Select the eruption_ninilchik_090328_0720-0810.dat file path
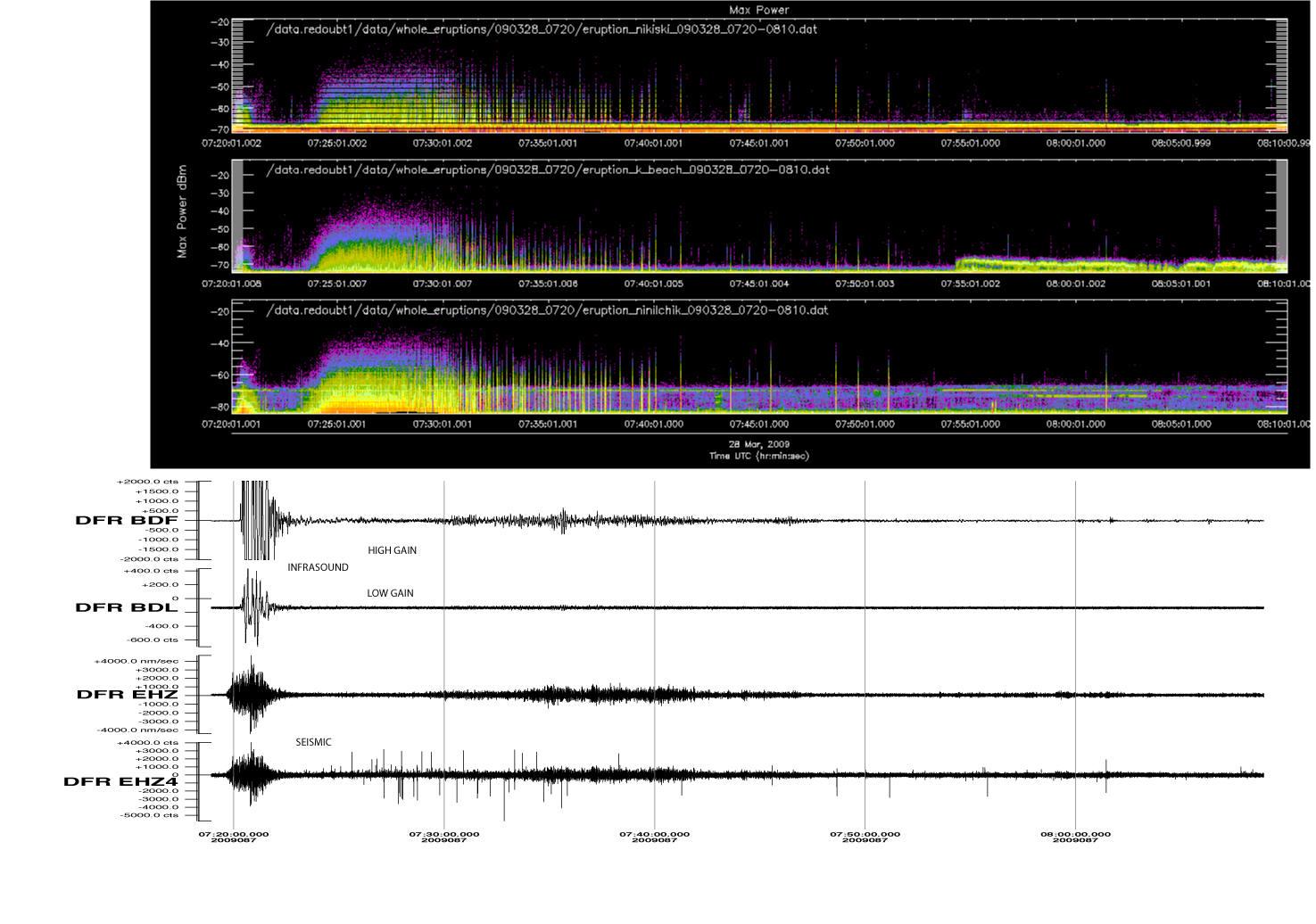Image resolution: width=1316 pixels, height=924 pixels. pyautogui.click(x=547, y=310)
